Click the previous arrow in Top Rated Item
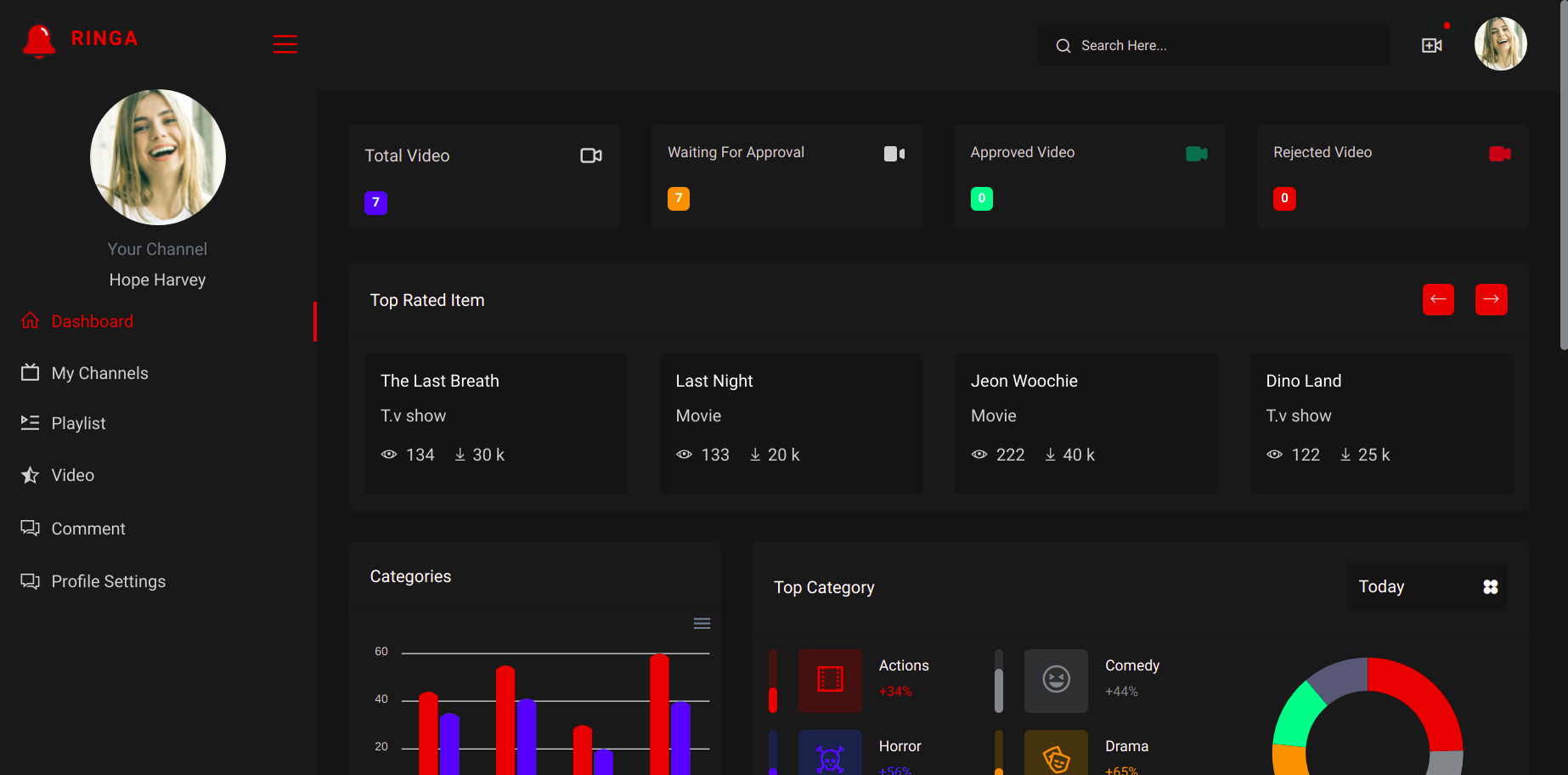This screenshot has height=775, width=1568. [x=1438, y=299]
